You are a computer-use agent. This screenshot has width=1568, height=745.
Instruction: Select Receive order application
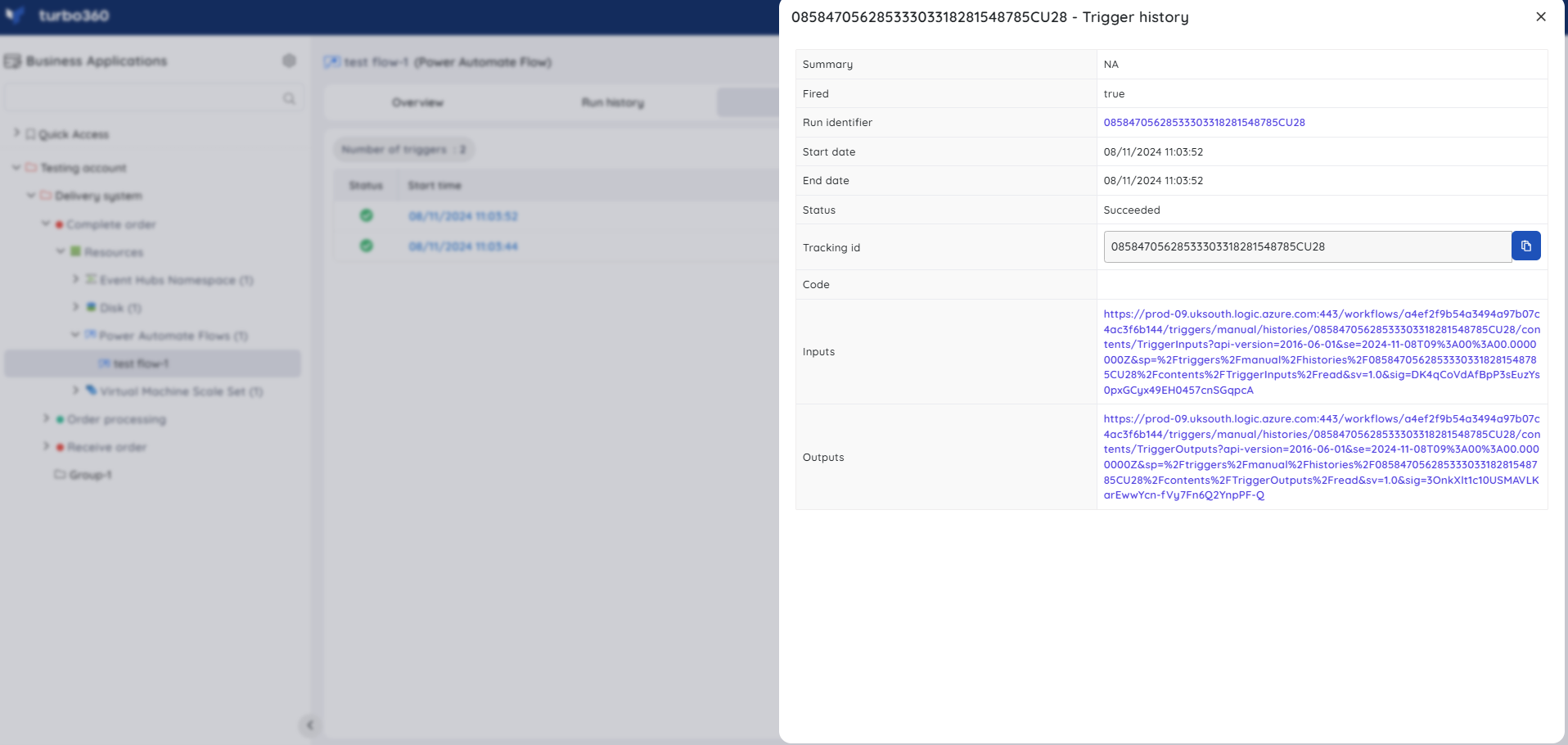click(x=106, y=447)
